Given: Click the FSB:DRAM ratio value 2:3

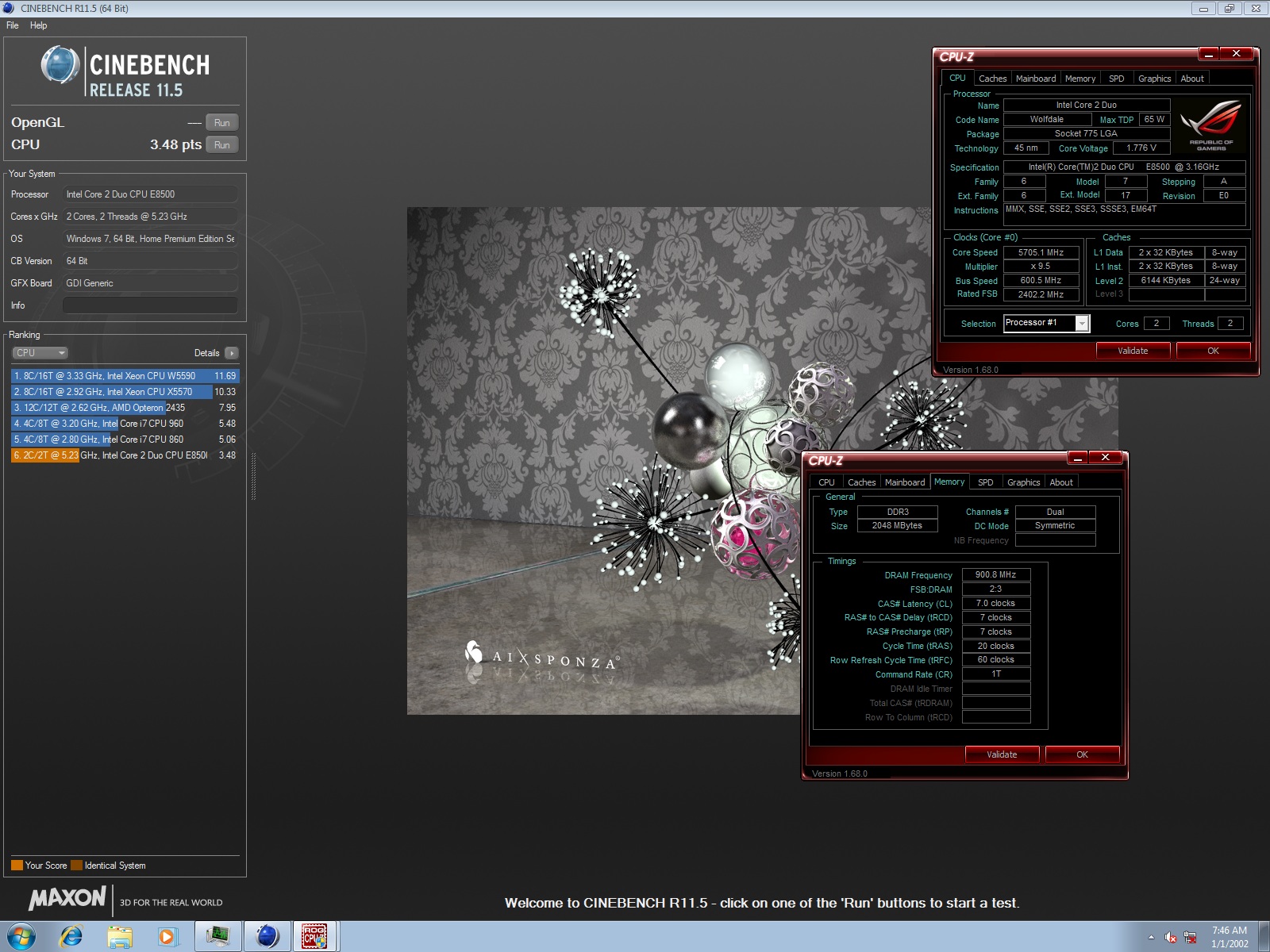Looking at the screenshot, I should coord(996,589).
